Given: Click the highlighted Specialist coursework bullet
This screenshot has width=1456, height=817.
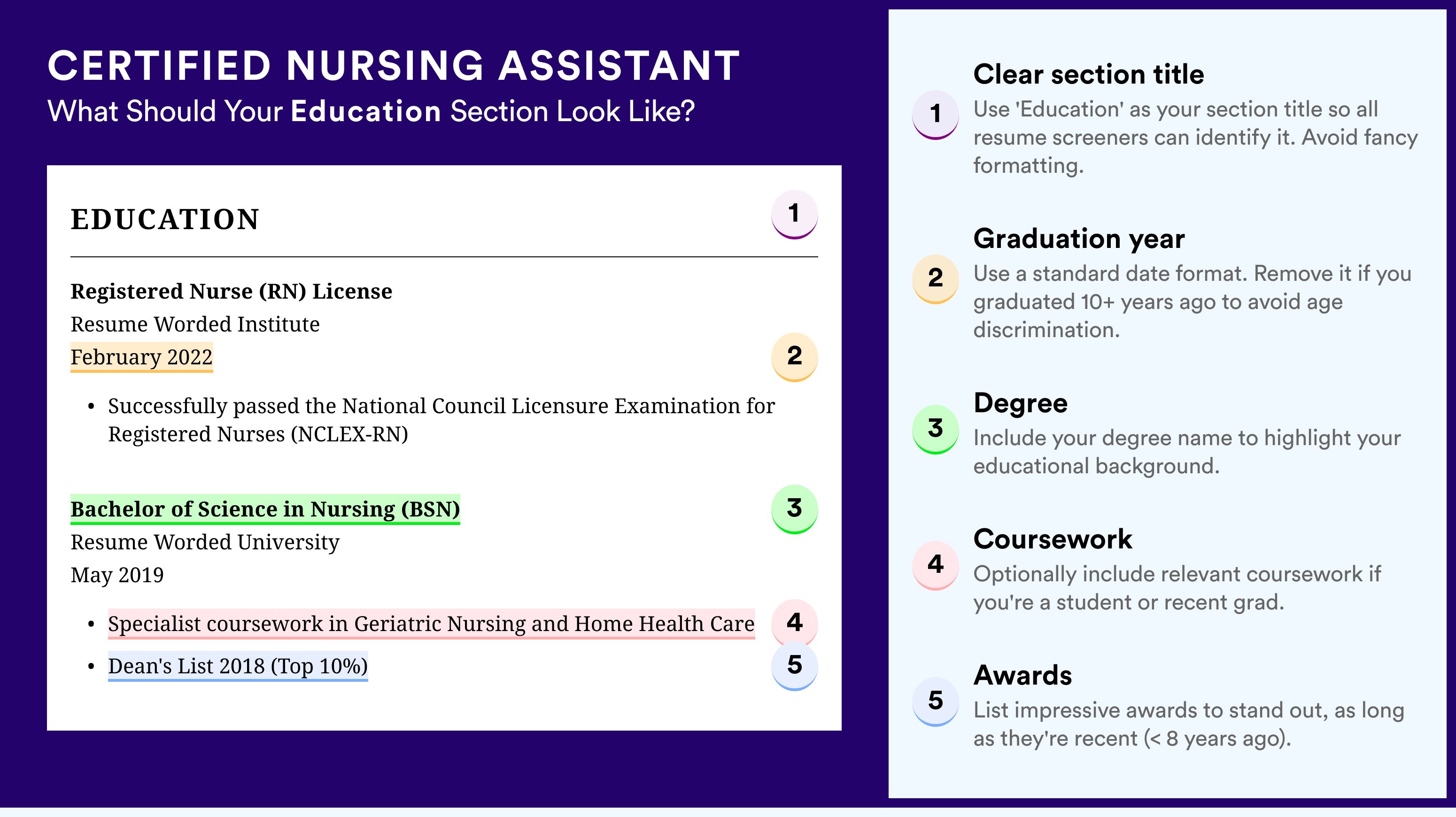Looking at the screenshot, I should (431, 624).
